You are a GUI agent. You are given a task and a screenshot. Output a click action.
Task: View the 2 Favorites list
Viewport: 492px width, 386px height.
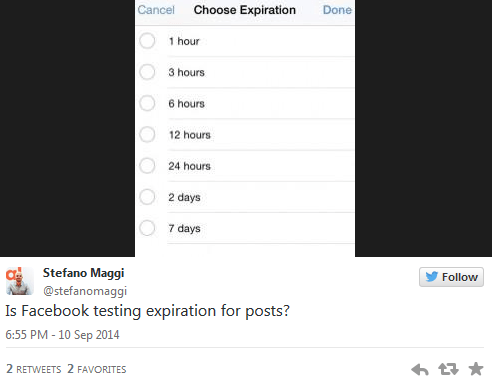pos(97,369)
